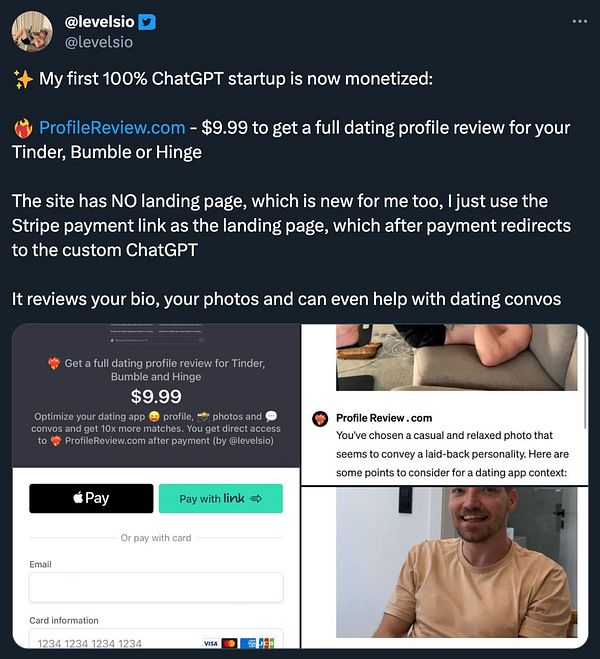
Task: Click the blue Twitter bird badge
Action: click(x=147, y=22)
